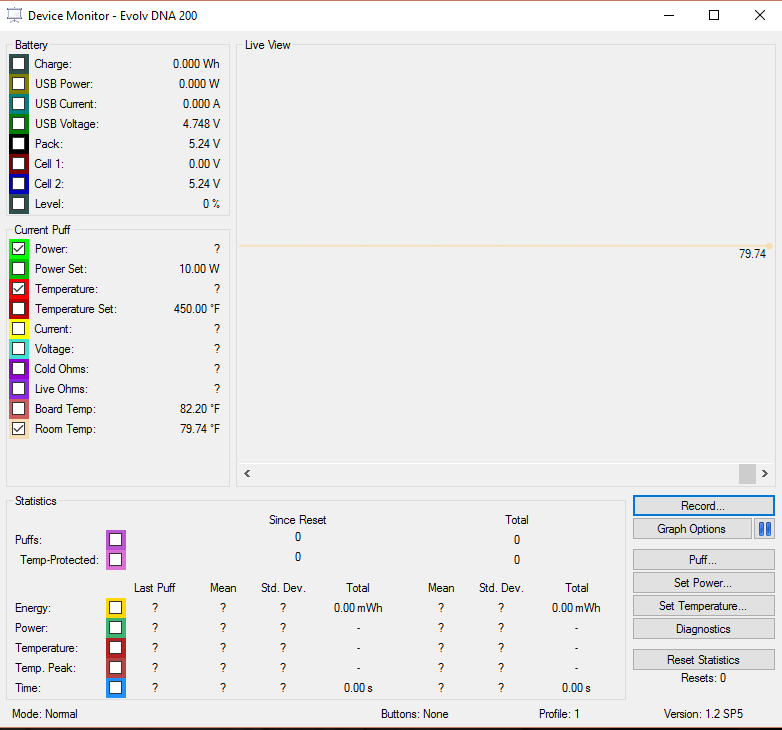The height and width of the screenshot is (730, 782).
Task: Enable the Energy statistics checkbox
Action: pos(116,608)
